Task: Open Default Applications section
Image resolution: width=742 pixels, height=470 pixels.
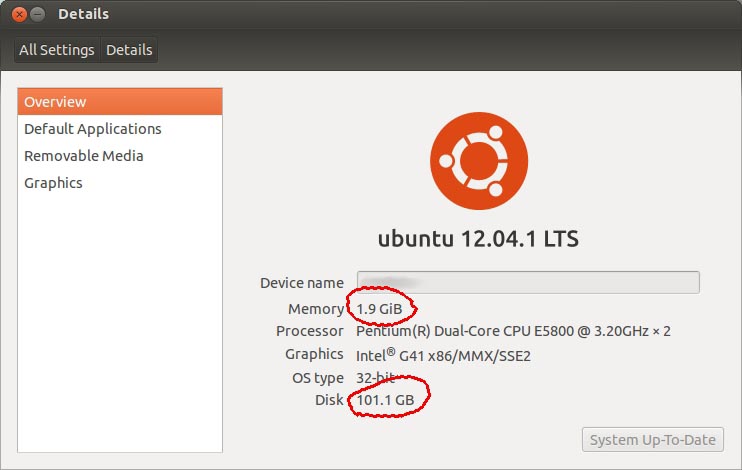Action: [x=93, y=129]
